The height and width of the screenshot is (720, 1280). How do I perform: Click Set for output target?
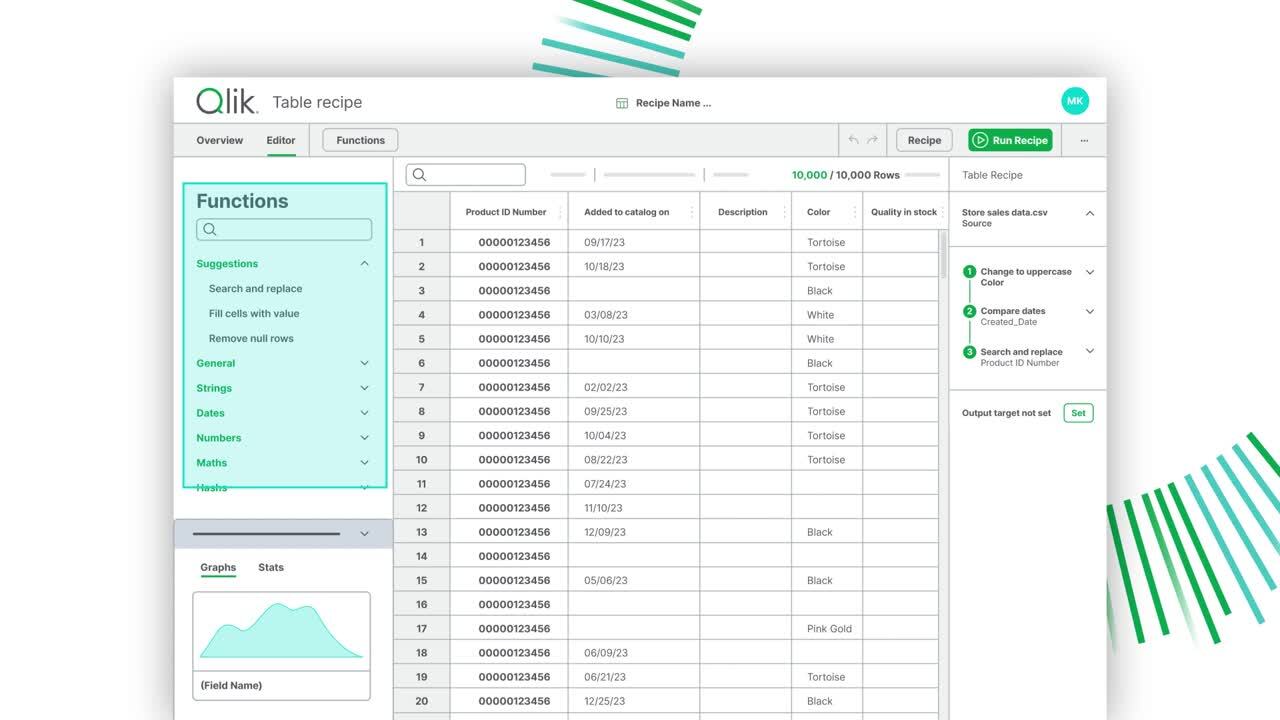point(1078,413)
